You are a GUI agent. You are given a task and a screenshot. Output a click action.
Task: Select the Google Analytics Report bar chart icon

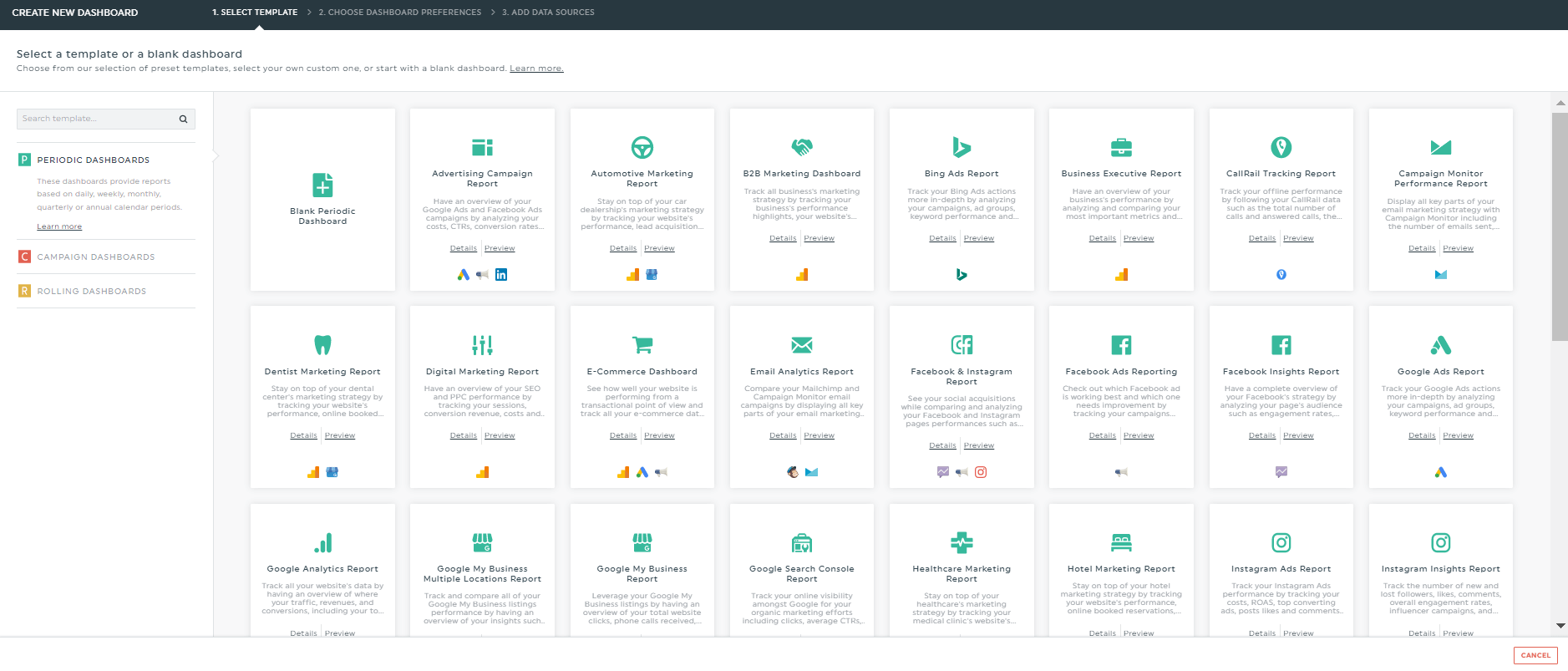322,542
